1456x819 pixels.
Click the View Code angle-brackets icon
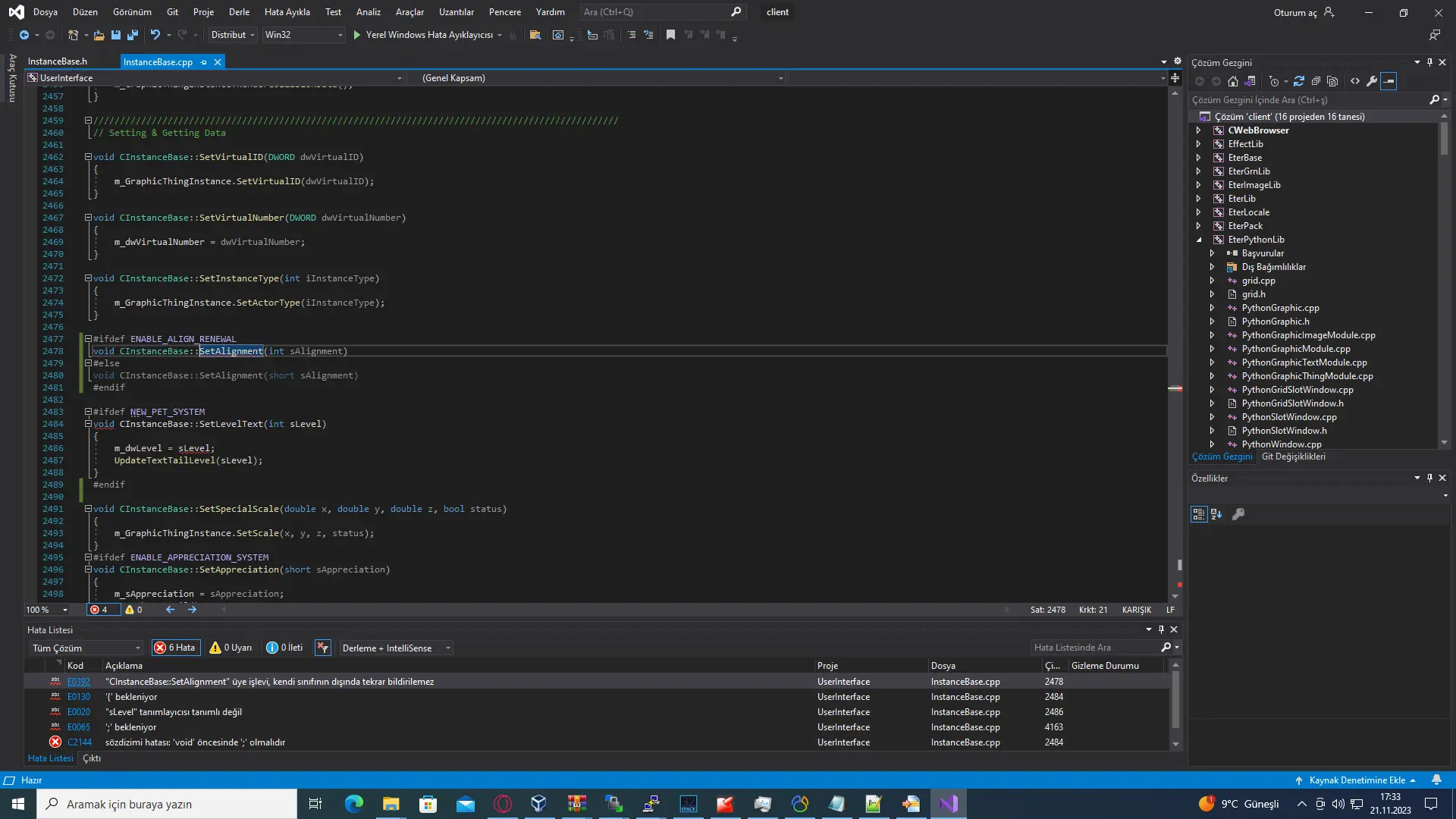pos(1355,81)
